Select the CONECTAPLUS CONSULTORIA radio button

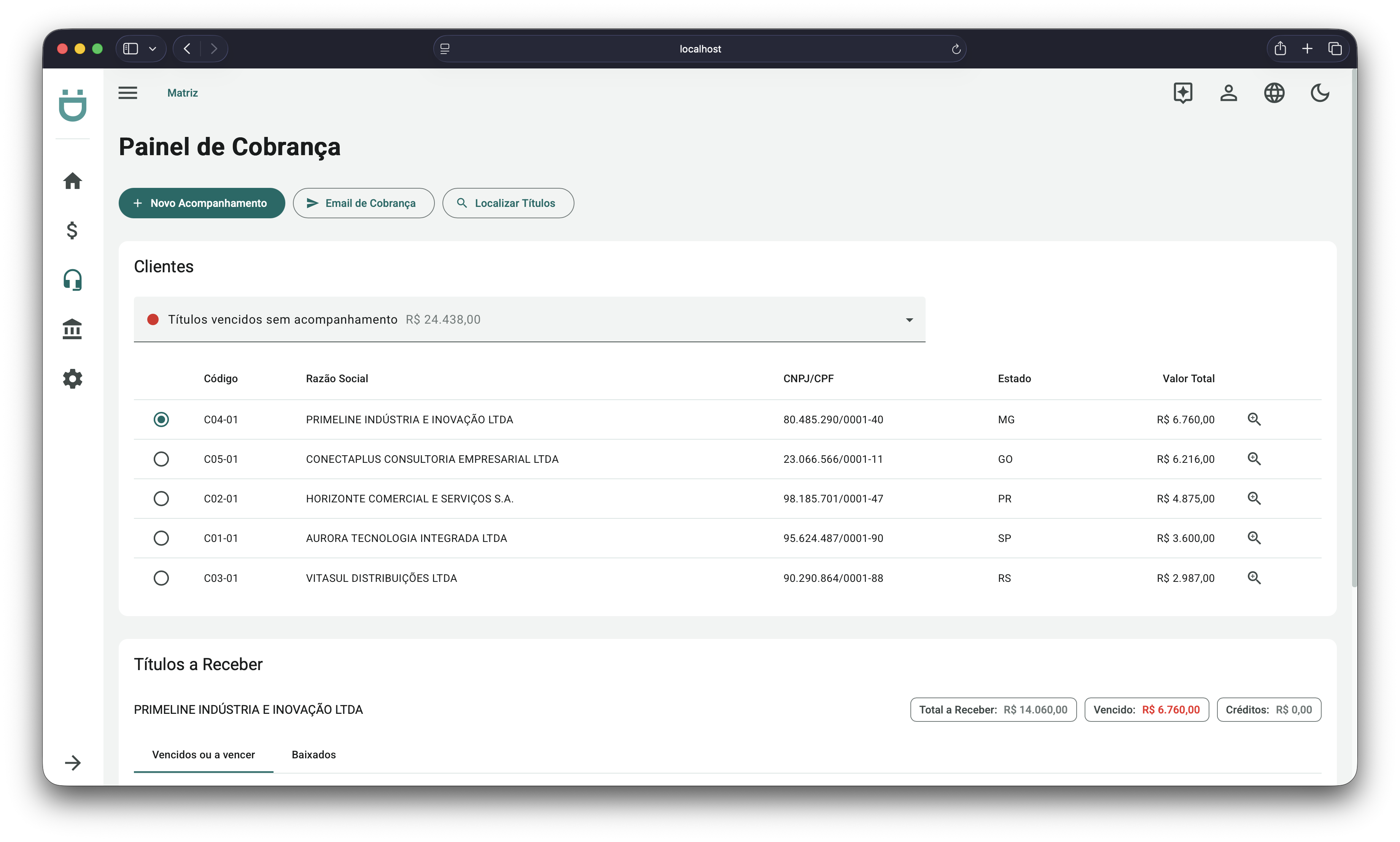161,459
